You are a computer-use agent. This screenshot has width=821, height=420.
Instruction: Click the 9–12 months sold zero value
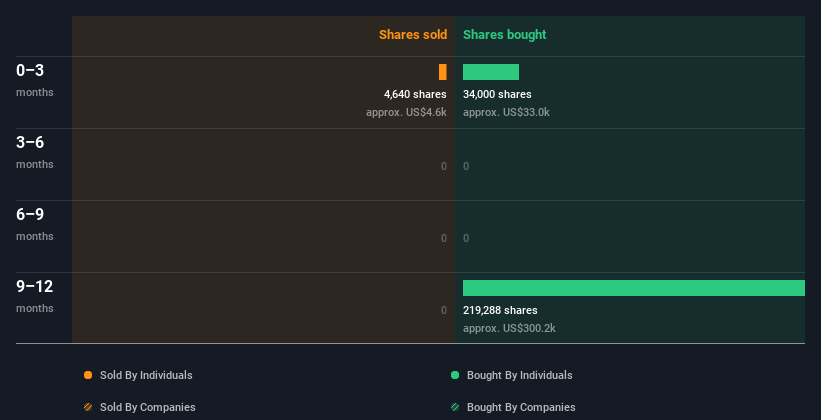[x=443, y=310]
